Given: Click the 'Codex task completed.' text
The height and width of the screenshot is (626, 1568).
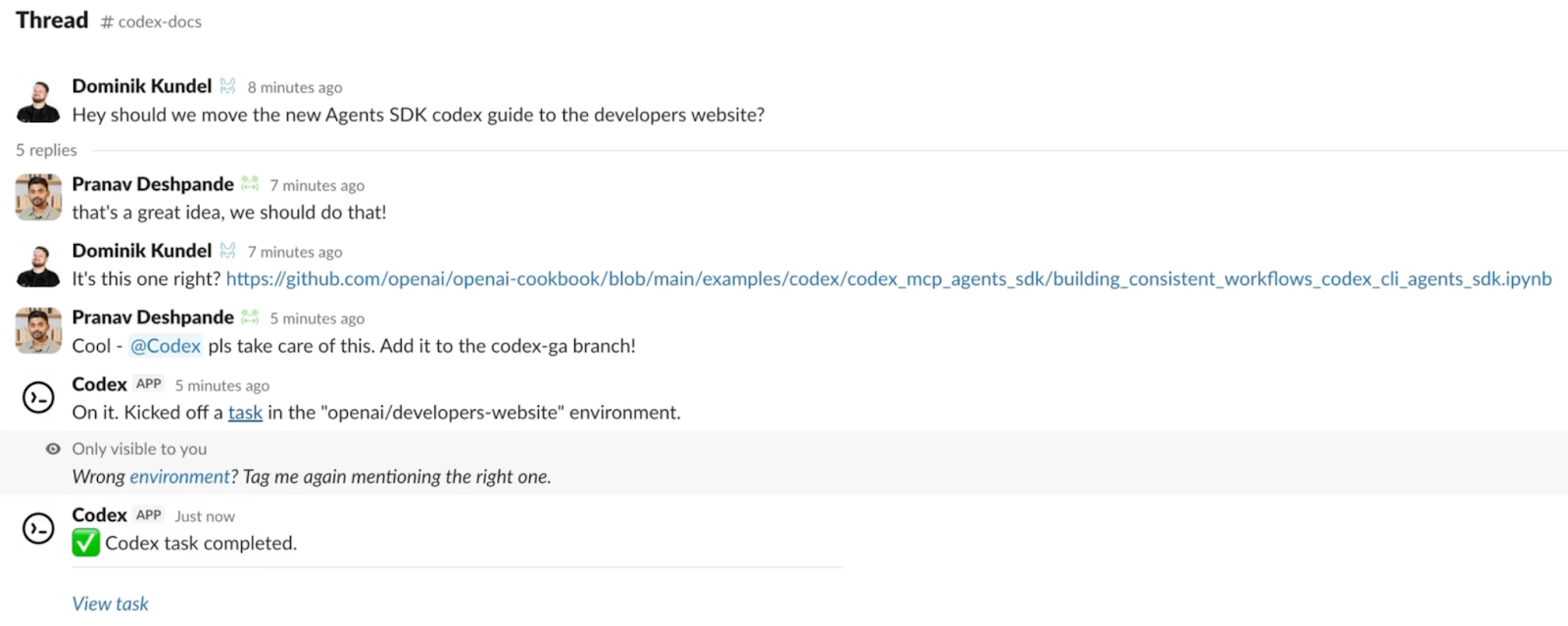Looking at the screenshot, I should [x=201, y=544].
